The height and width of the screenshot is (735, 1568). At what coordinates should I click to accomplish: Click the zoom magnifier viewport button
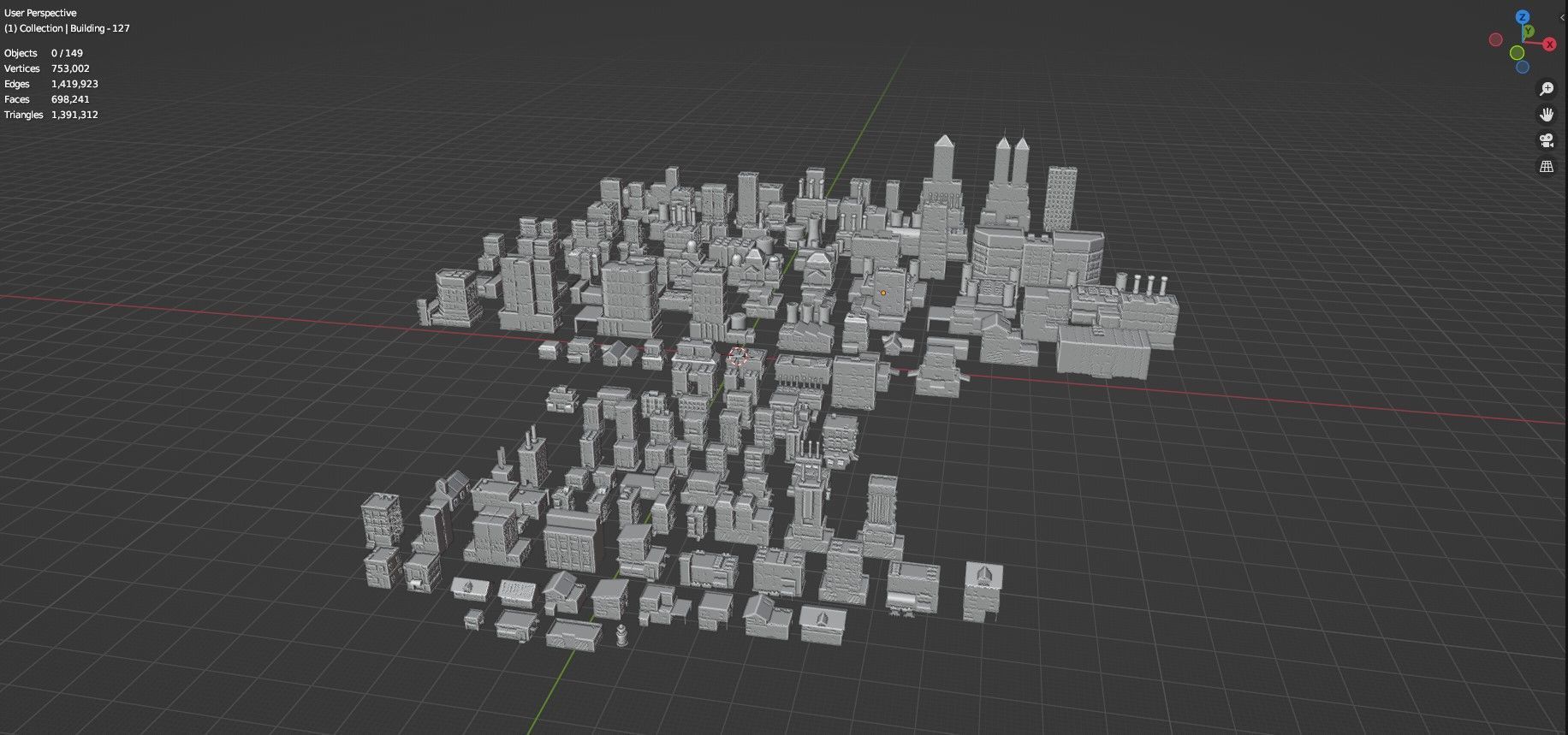pos(1547,89)
